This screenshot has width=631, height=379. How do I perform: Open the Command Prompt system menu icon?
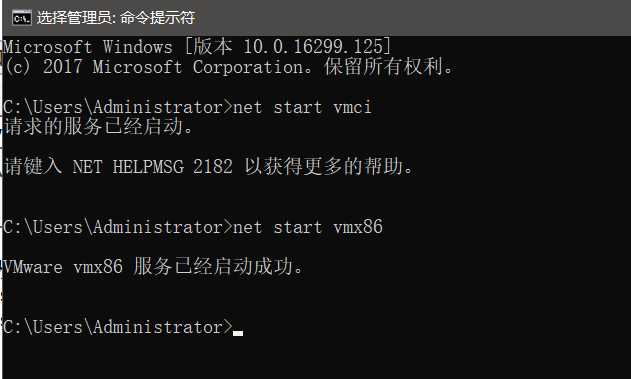click(21, 18)
